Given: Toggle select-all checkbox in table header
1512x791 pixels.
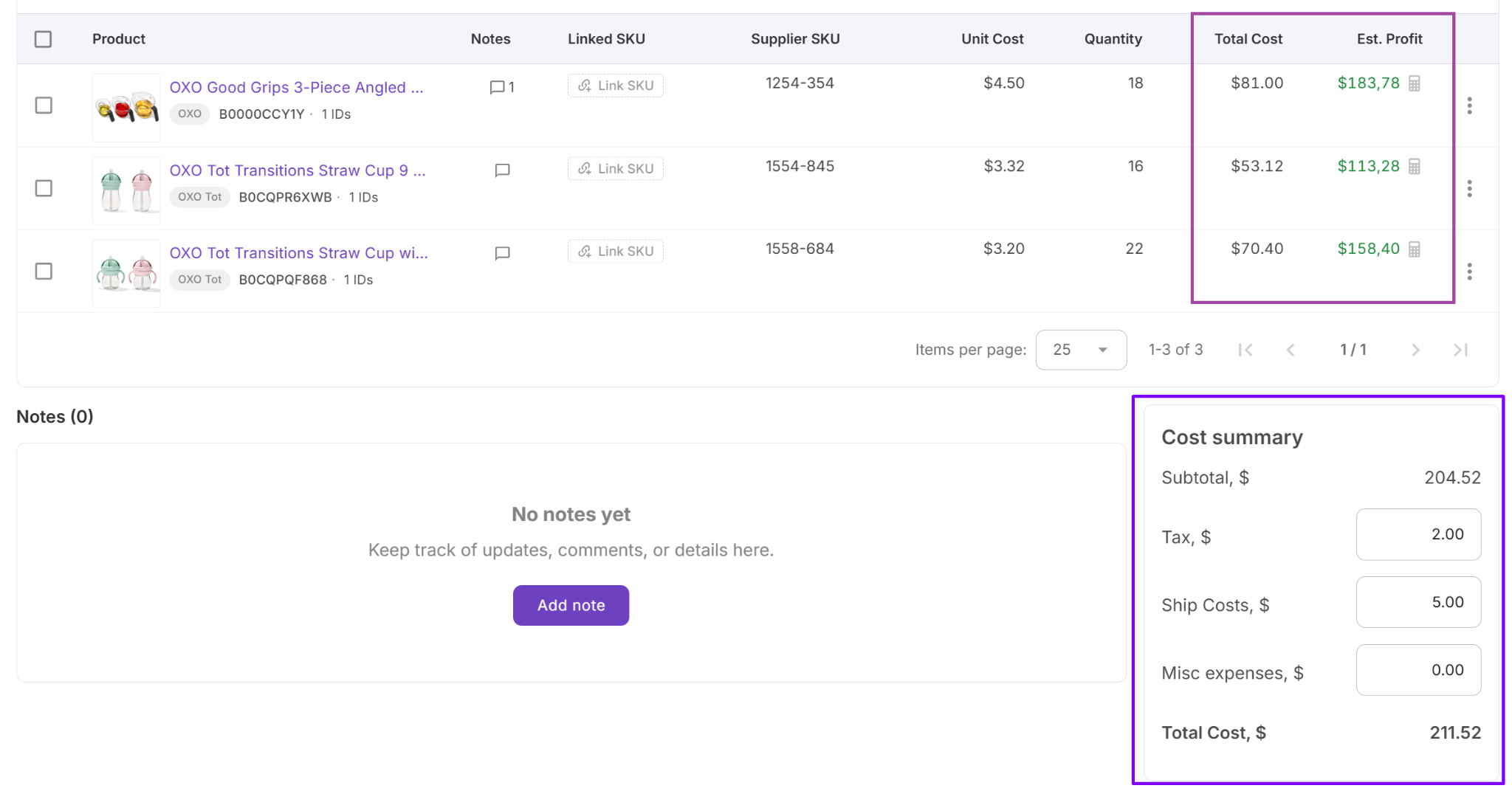Looking at the screenshot, I should pos(44,39).
